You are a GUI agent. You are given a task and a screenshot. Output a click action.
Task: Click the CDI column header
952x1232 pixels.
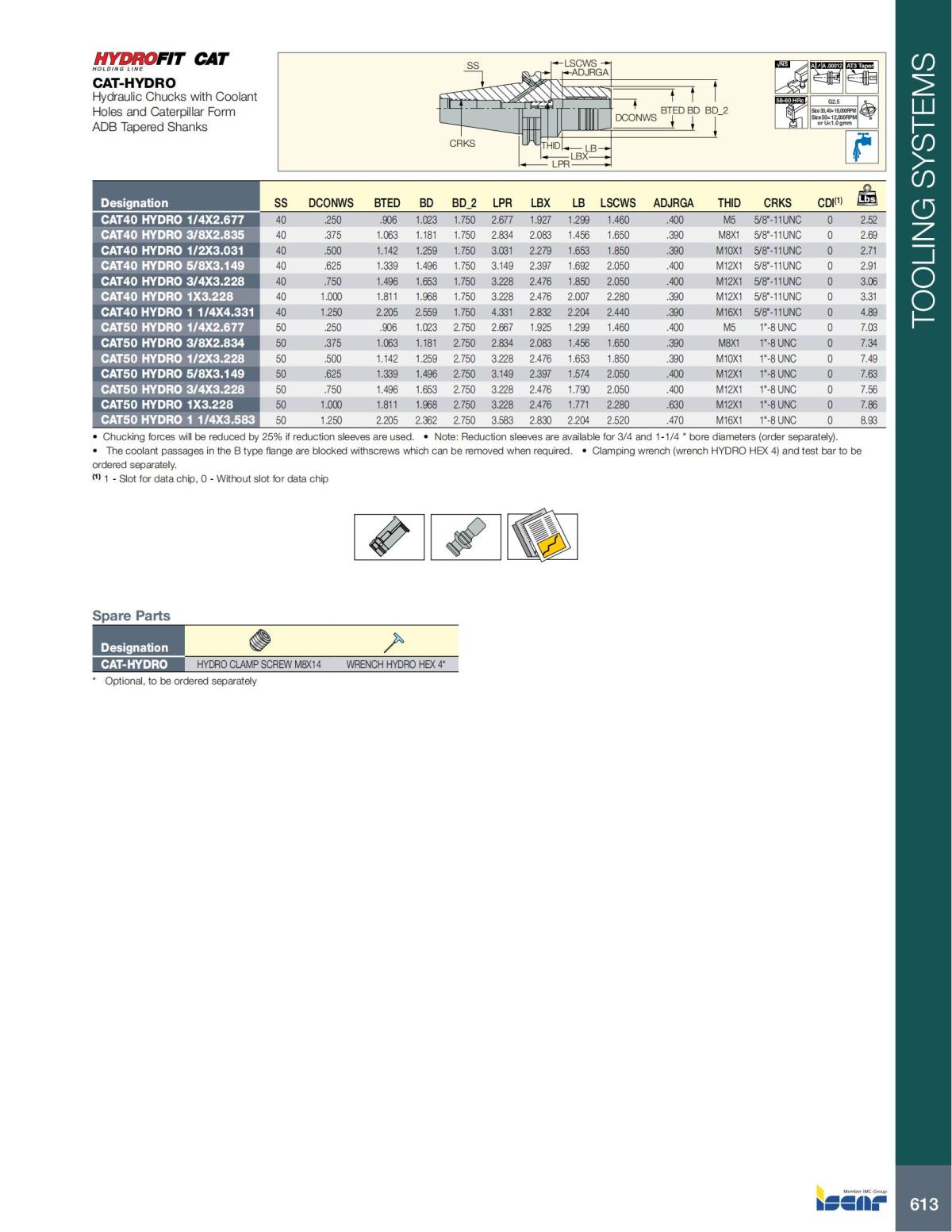click(x=830, y=203)
